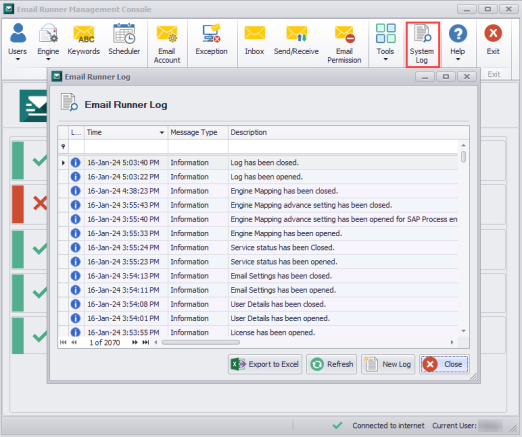Click the L... column header

click(76, 132)
